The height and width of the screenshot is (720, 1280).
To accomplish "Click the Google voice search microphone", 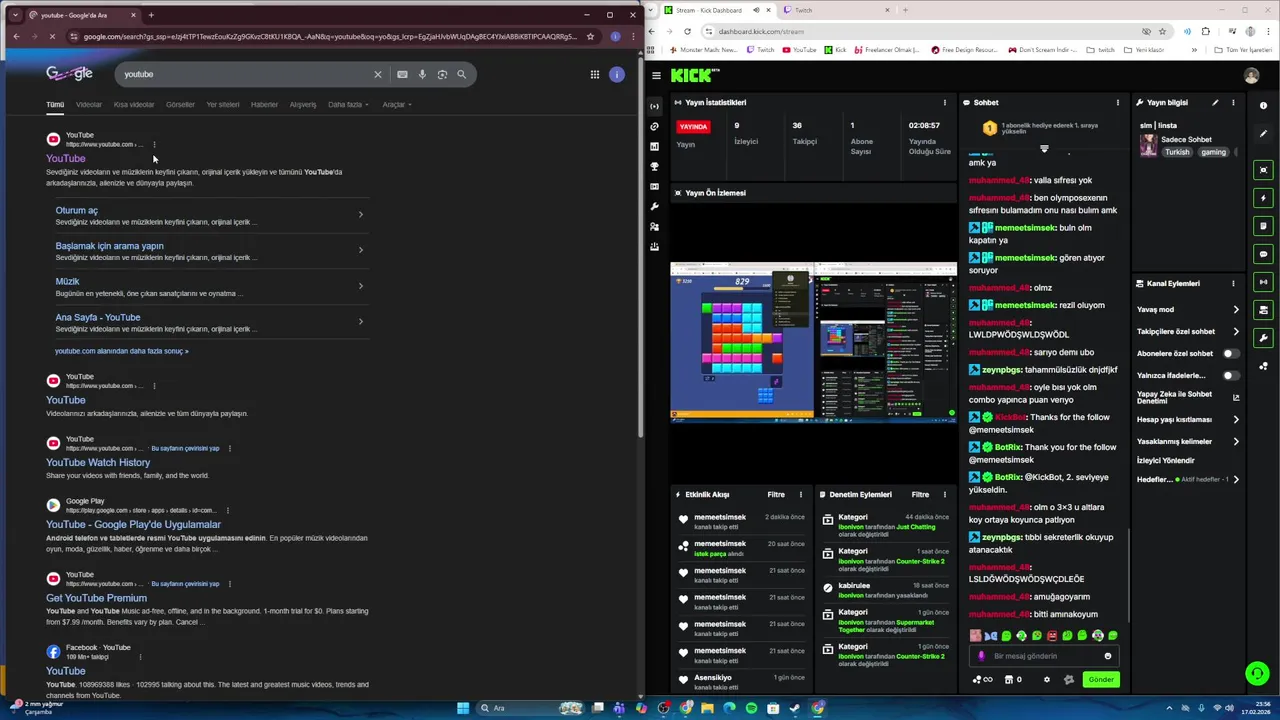I will click(x=422, y=74).
